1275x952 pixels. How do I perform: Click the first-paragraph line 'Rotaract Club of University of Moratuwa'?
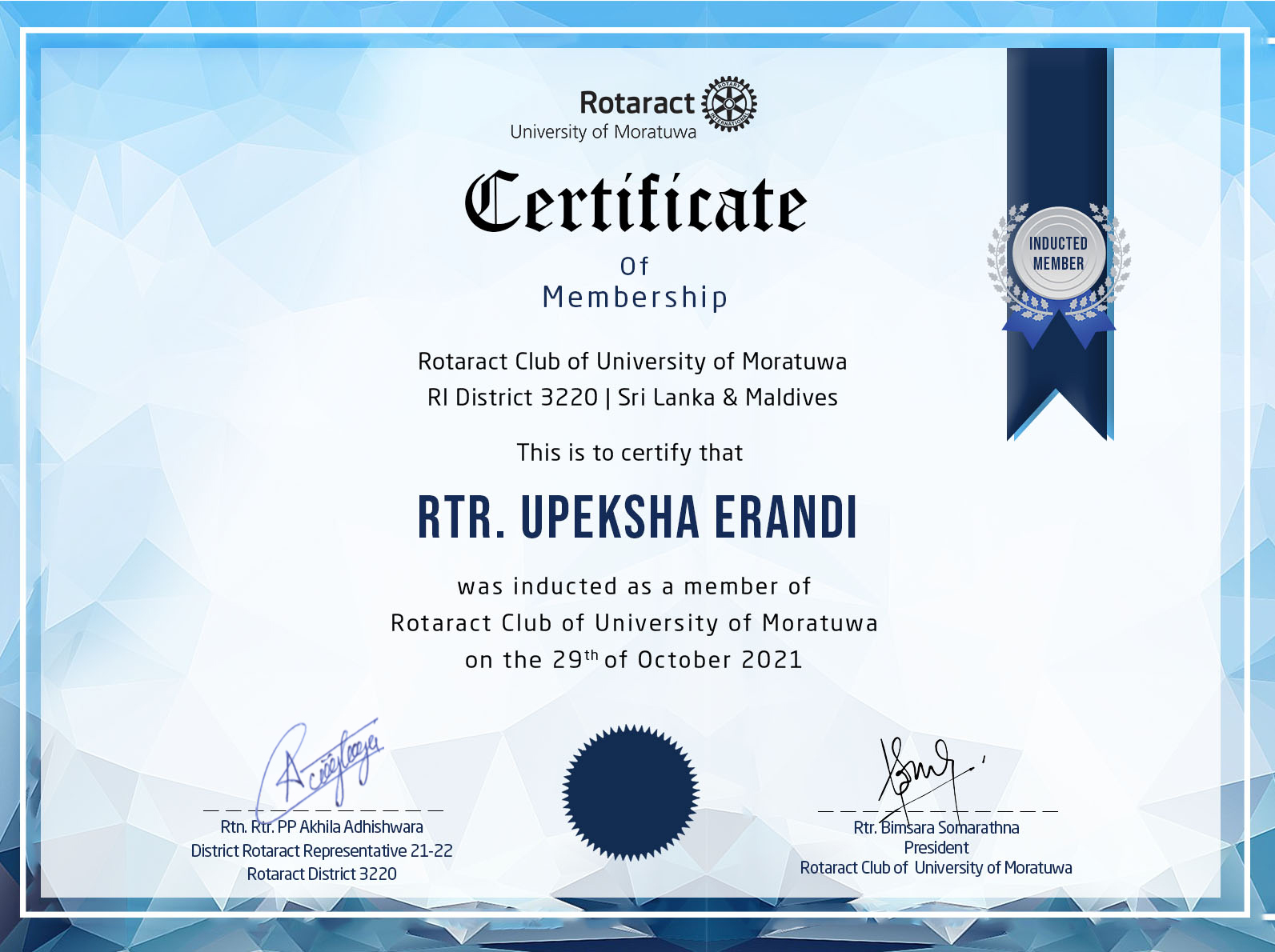(x=632, y=362)
